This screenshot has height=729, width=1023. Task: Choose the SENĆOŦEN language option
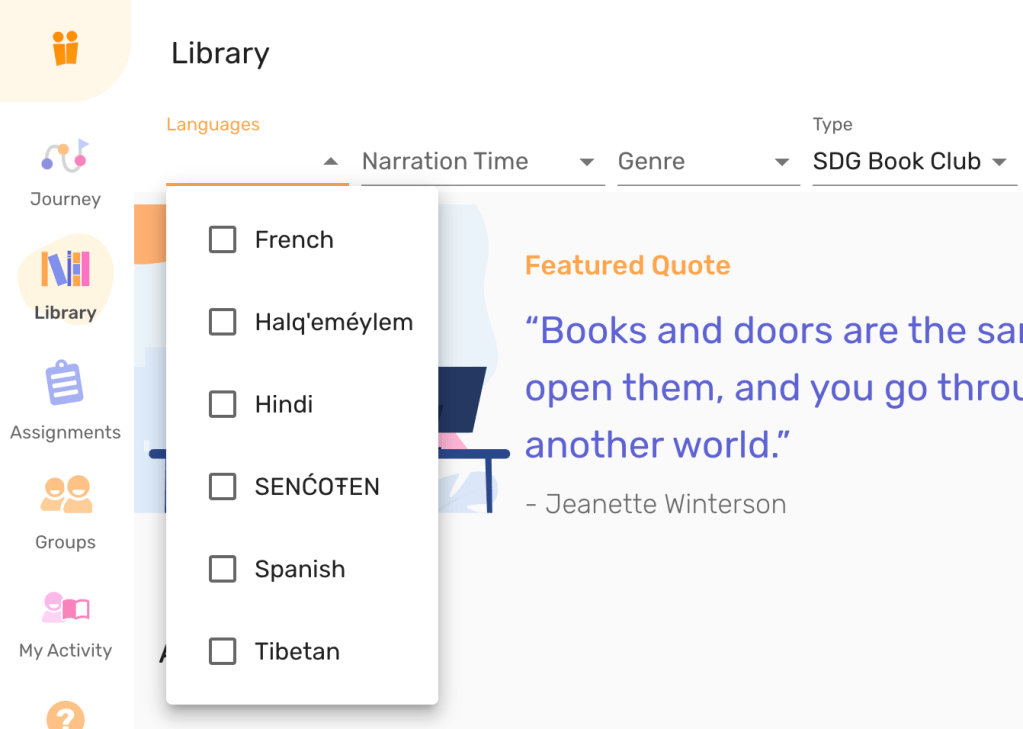tap(317, 487)
